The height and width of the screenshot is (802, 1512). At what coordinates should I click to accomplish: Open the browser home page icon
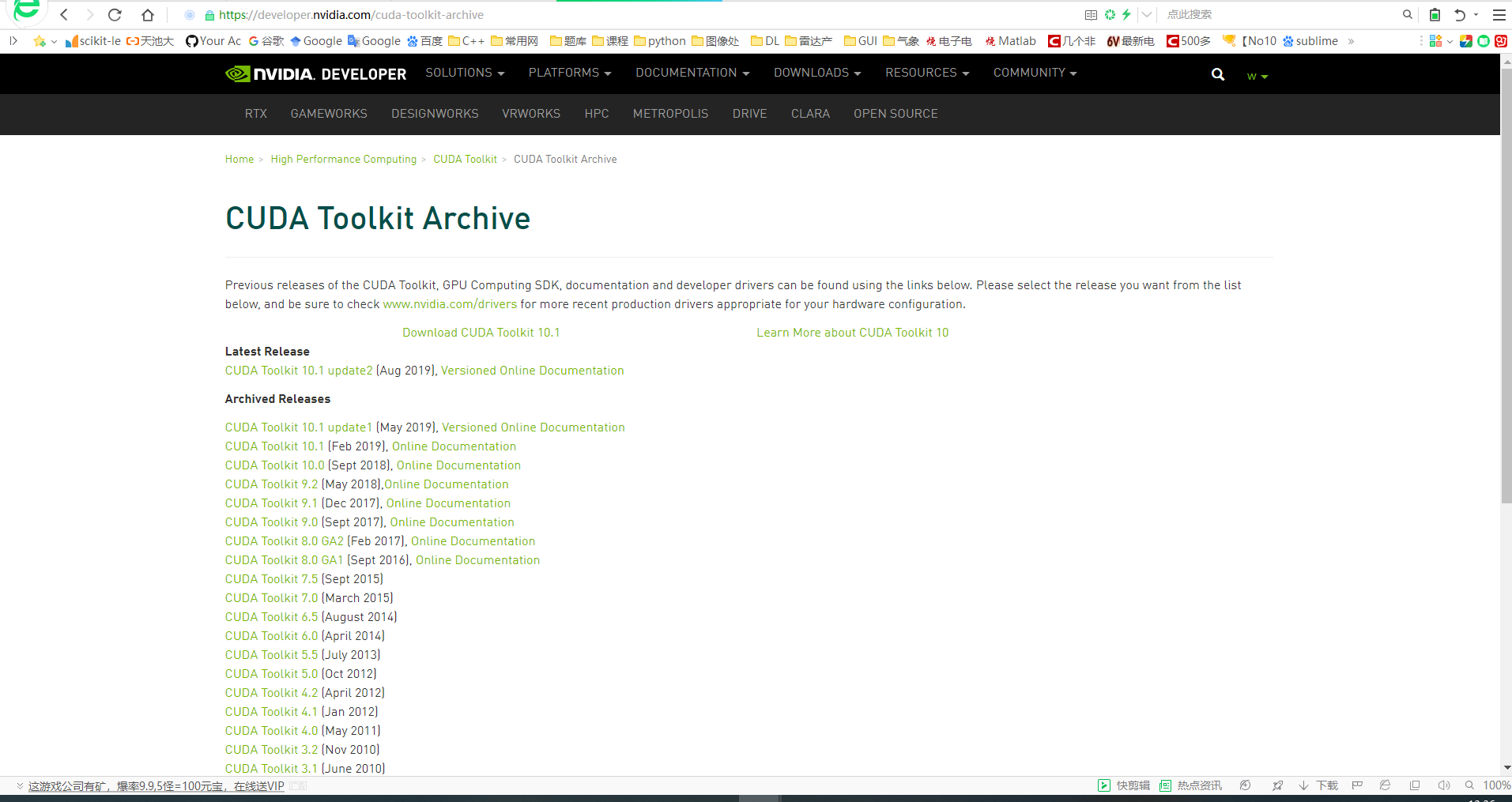148,14
